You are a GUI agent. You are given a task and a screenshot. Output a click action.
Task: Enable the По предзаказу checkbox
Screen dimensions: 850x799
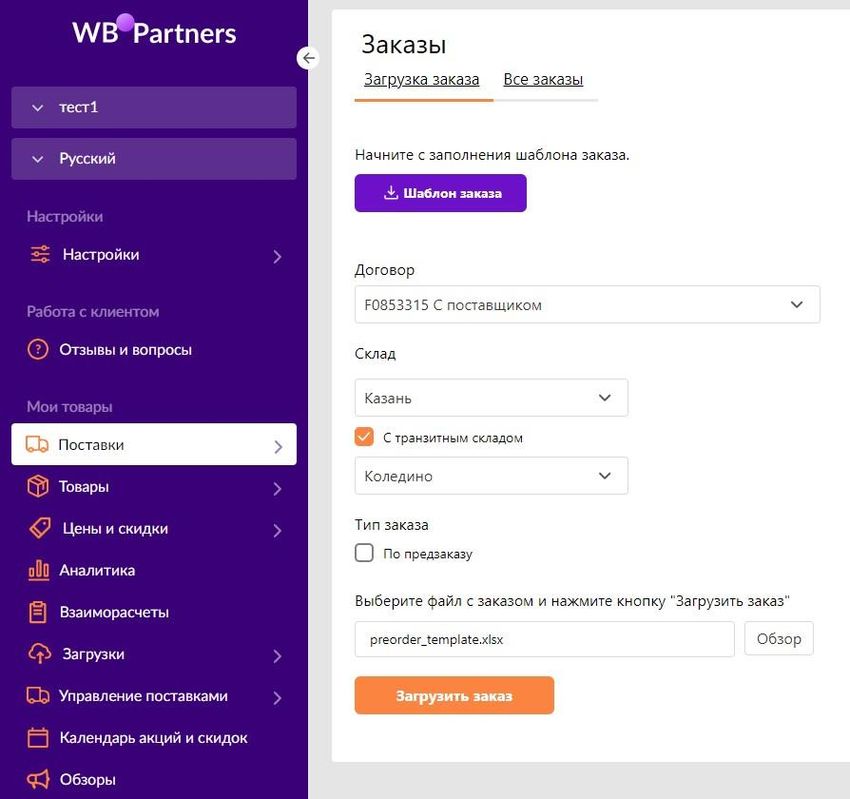[364, 553]
